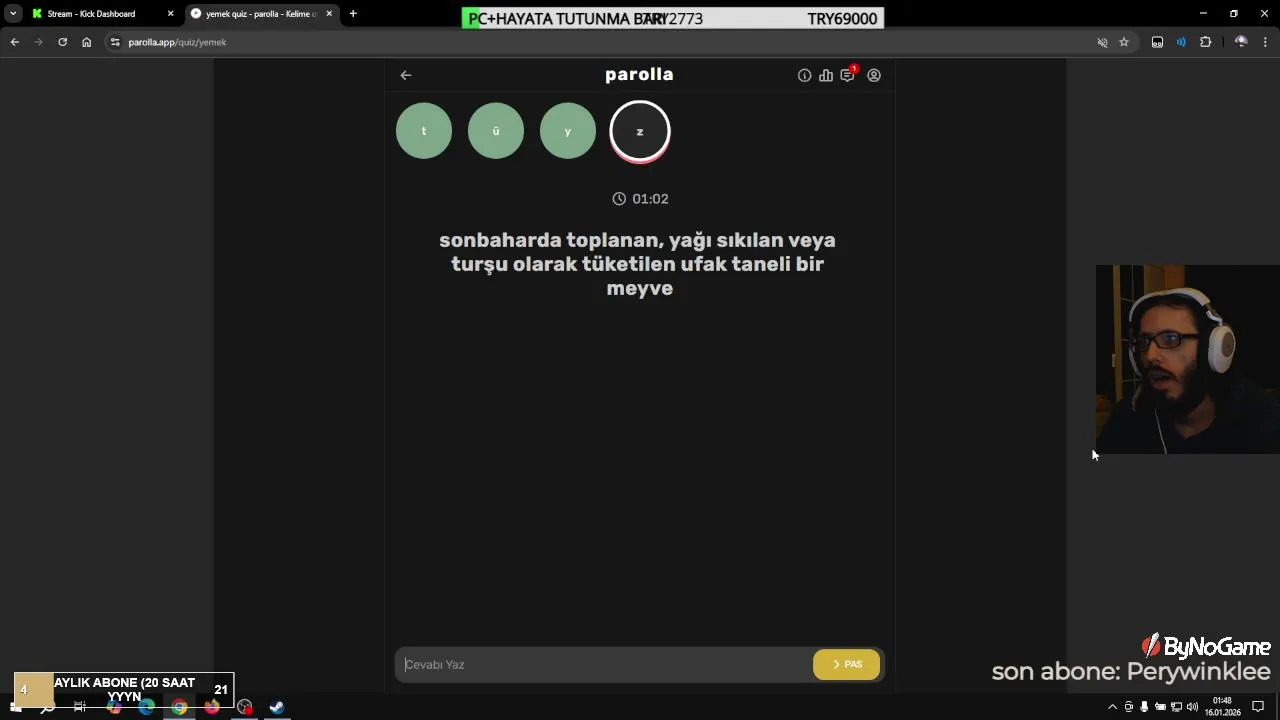The height and width of the screenshot is (720, 1280).
Task: Open the leaderboard bar chart icon
Action: pyautogui.click(x=826, y=75)
